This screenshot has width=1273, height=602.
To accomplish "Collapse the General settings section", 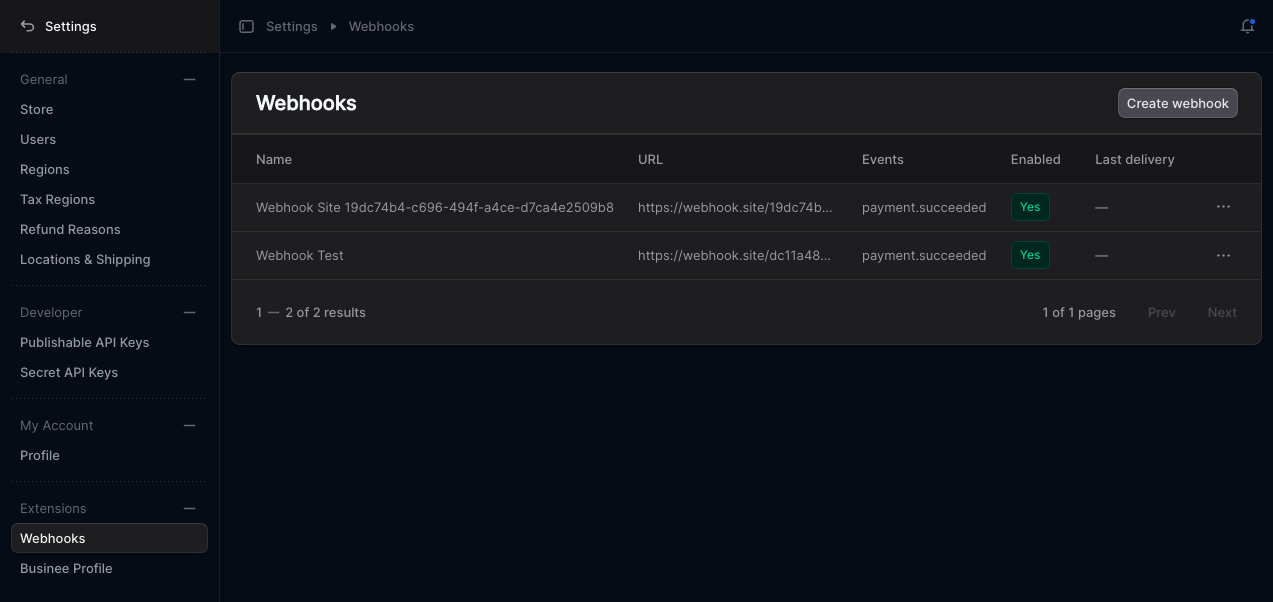I will tap(189, 79).
